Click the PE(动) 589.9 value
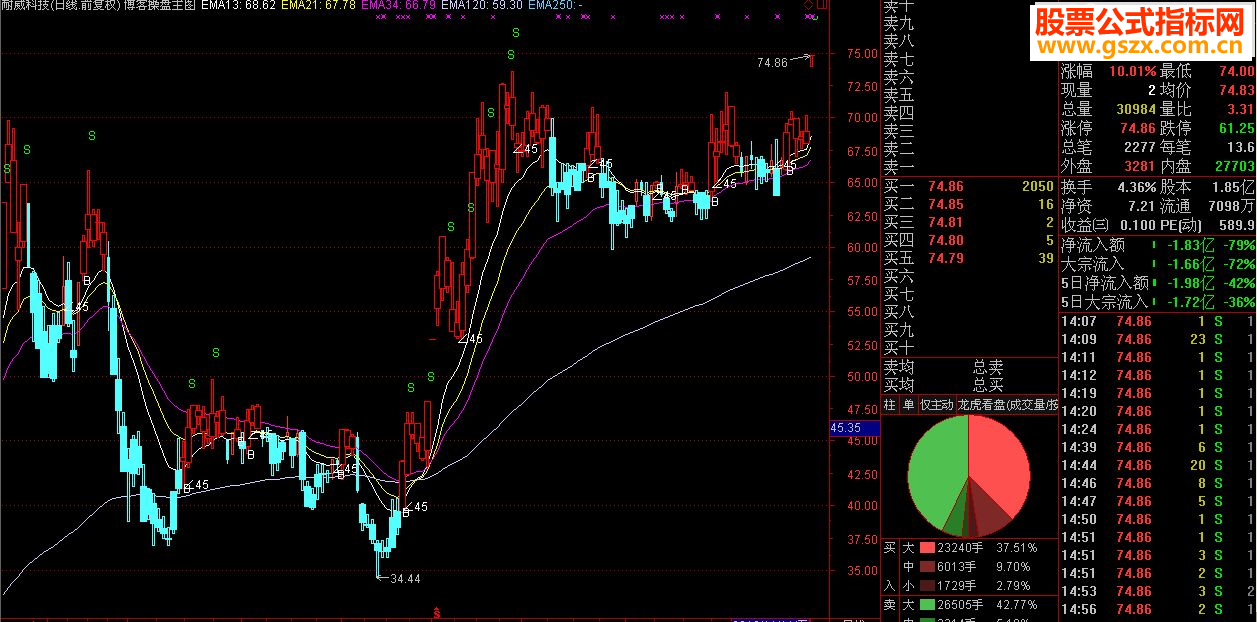The image size is (1257, 622). pos(1236,225)
